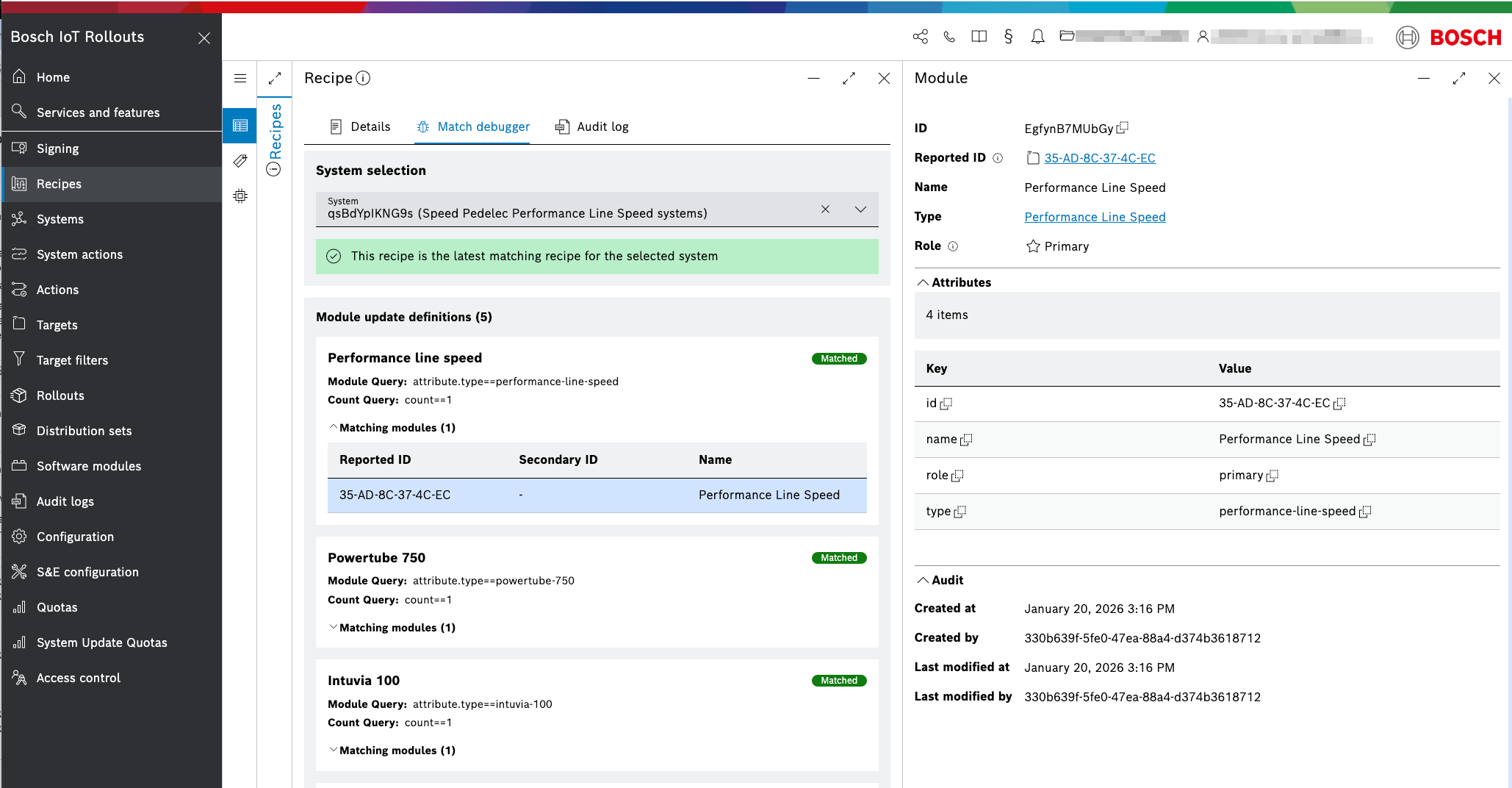Open the Details tab
This screenshot has height=788, width=1512.
[x=360, y=126]
